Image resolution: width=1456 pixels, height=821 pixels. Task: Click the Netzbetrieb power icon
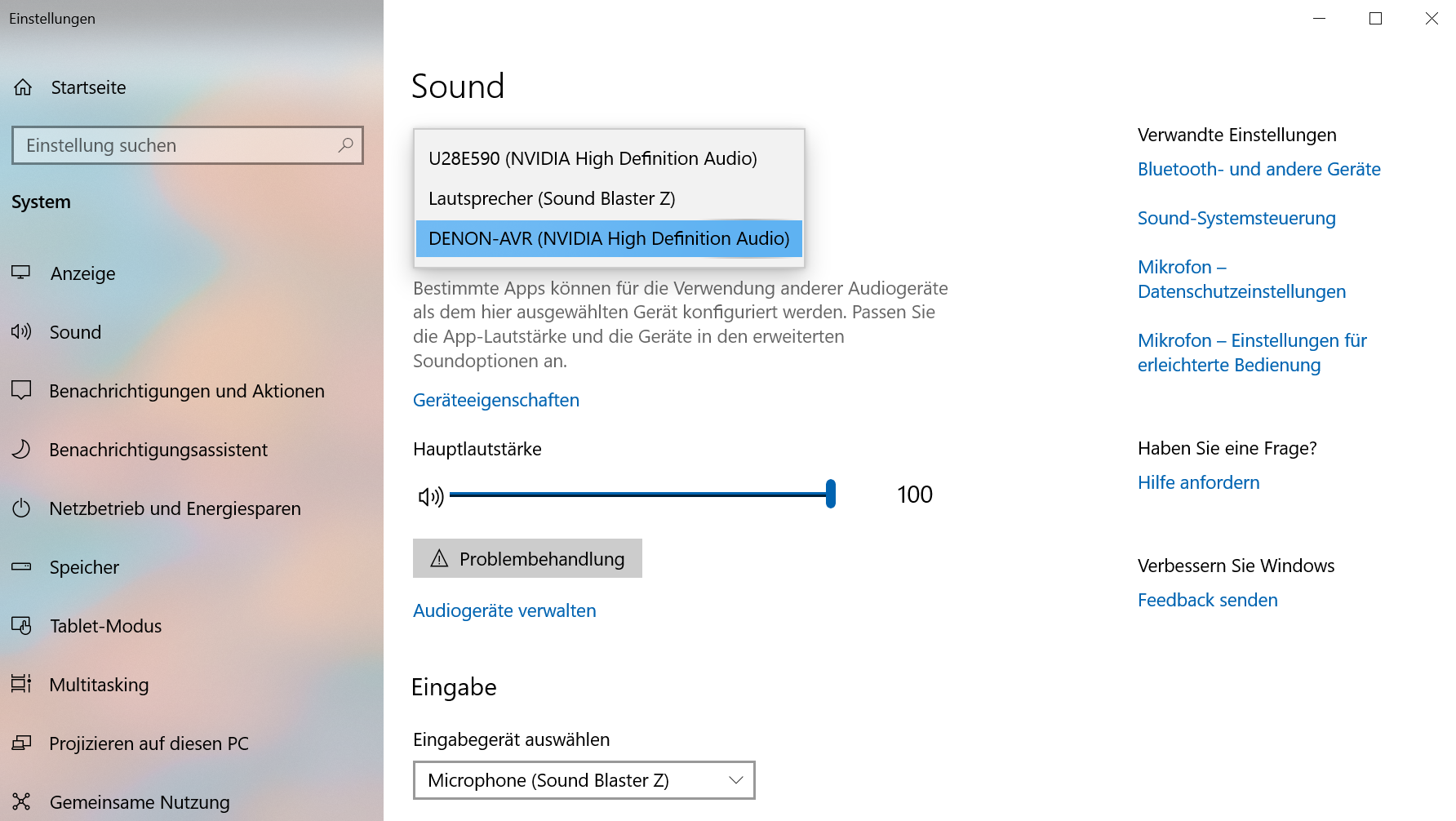(x=21, y=508)
